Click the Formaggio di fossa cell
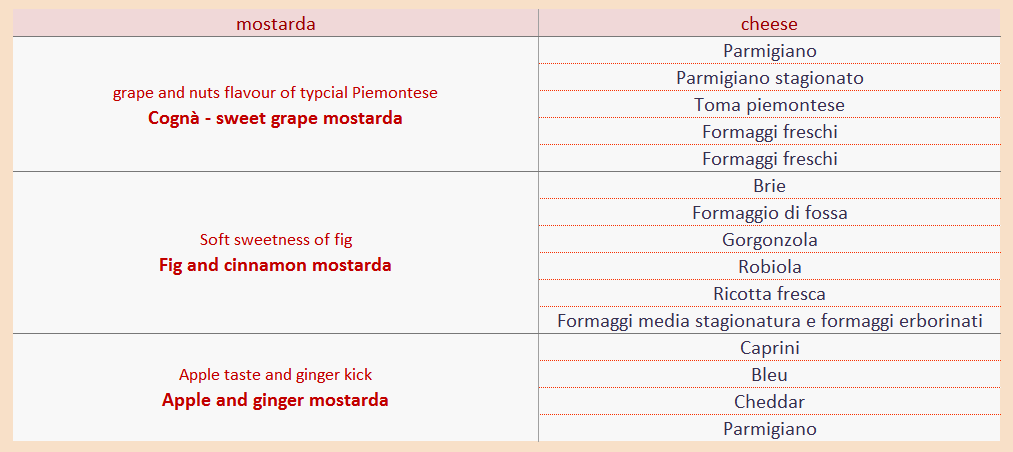1013x452 pixels. click(x=769, y=213)
